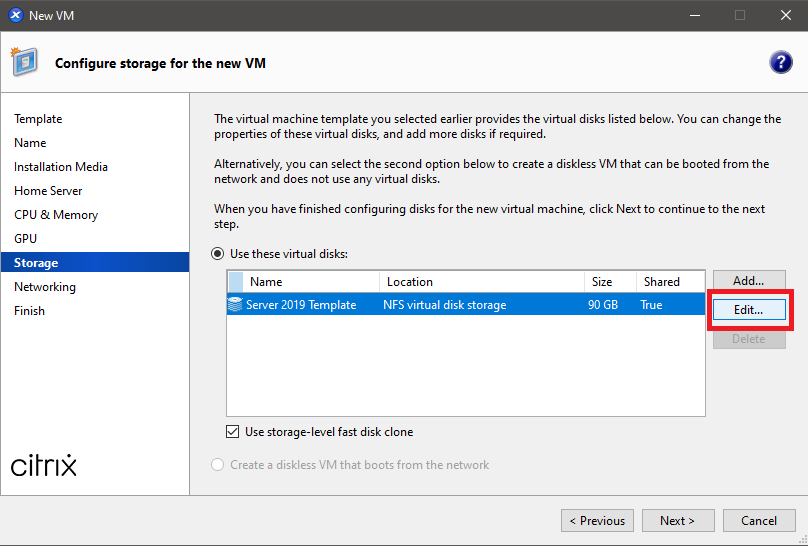Select 'Use these virtual disks' radio button
The image size is (808, 546).
(x=217, y=254)
